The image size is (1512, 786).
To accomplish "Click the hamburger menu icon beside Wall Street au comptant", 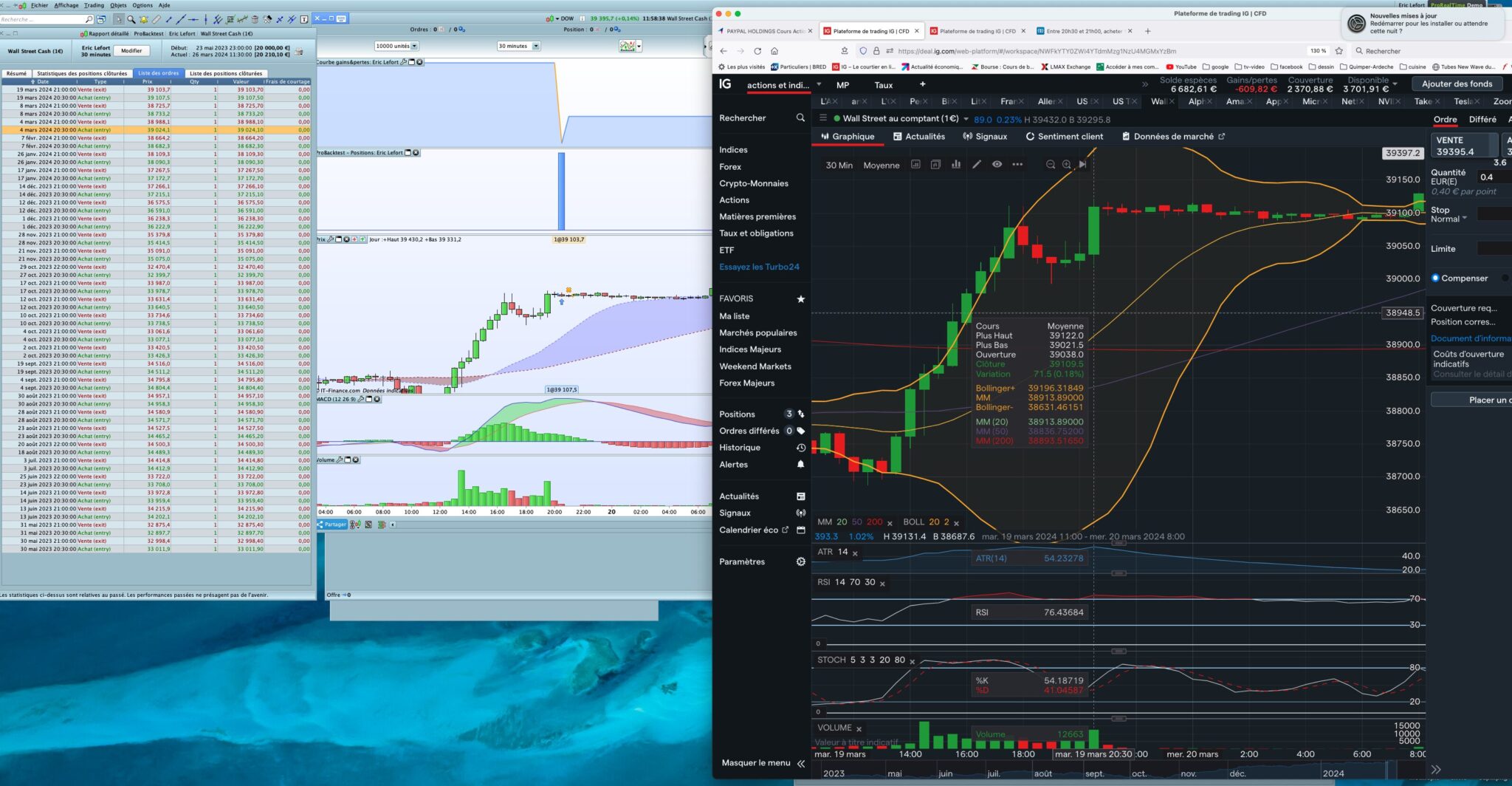I will [823, 118].
